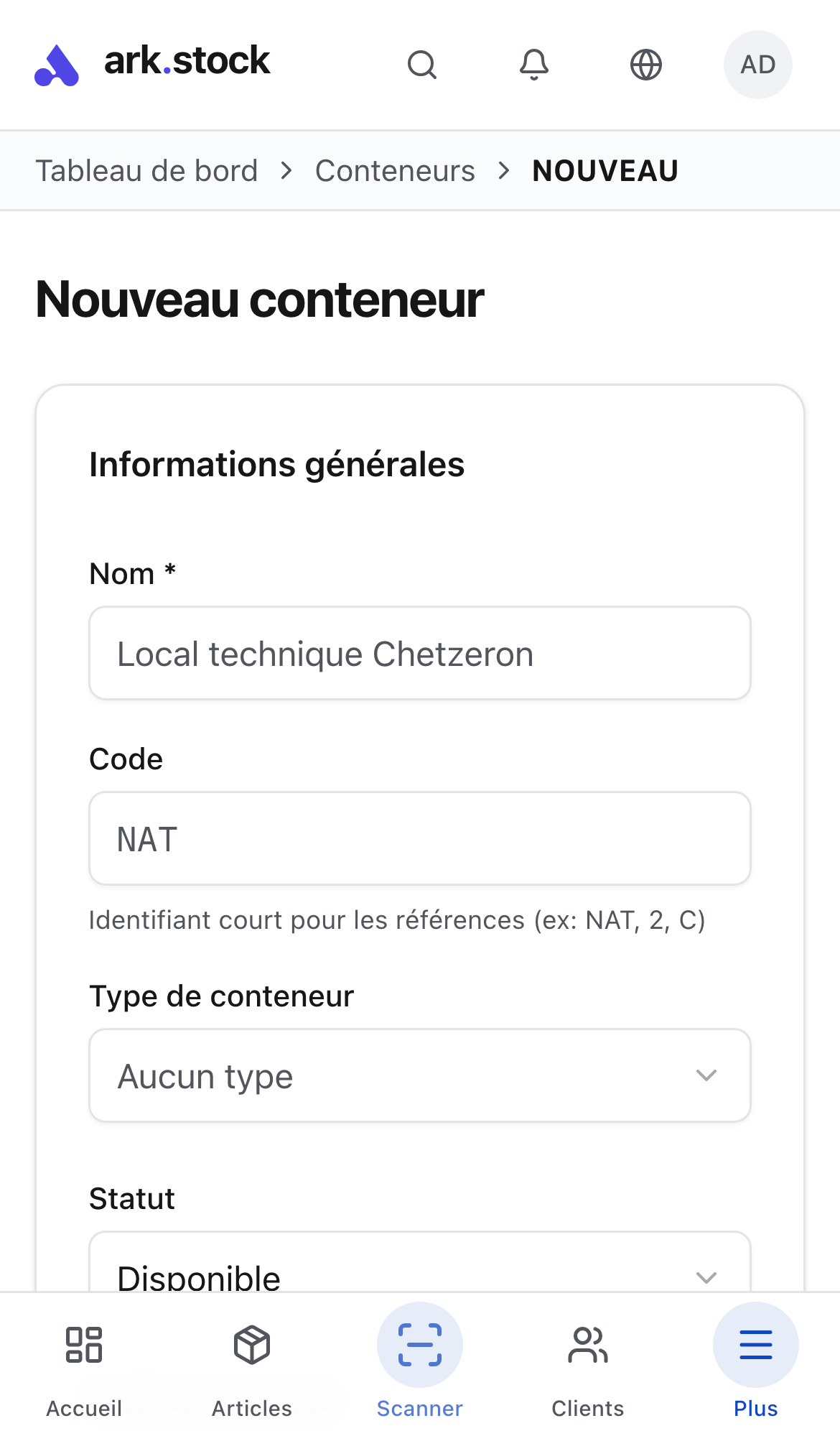Click inside the Code NAT field
Viewport: 840px width, 1431px height.
tap(420, 838)
